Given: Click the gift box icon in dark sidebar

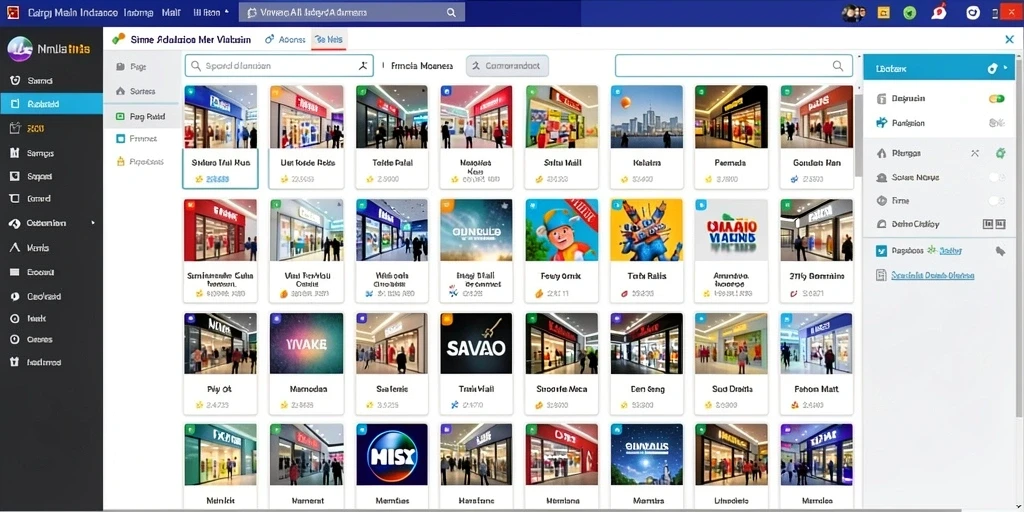Looking at the screenshot, I should coord(14,362).
